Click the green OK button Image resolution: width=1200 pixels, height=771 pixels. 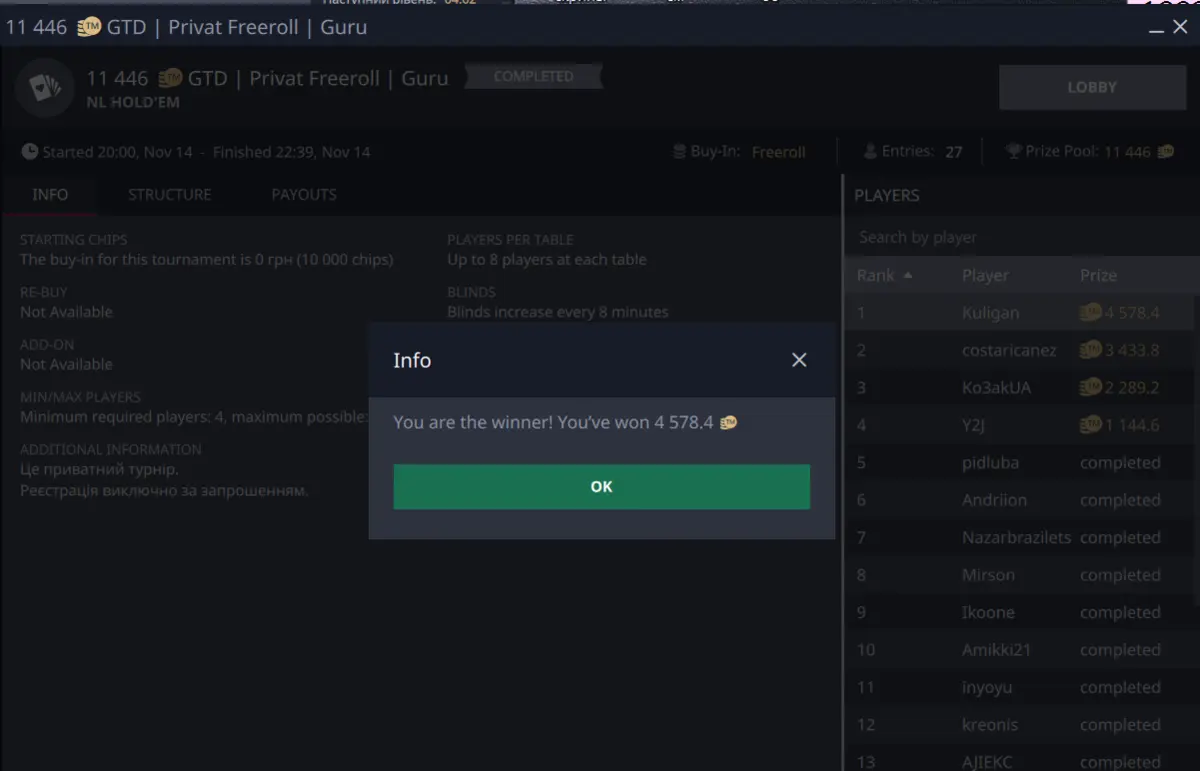pyautogui.click(x=601, y=487)
